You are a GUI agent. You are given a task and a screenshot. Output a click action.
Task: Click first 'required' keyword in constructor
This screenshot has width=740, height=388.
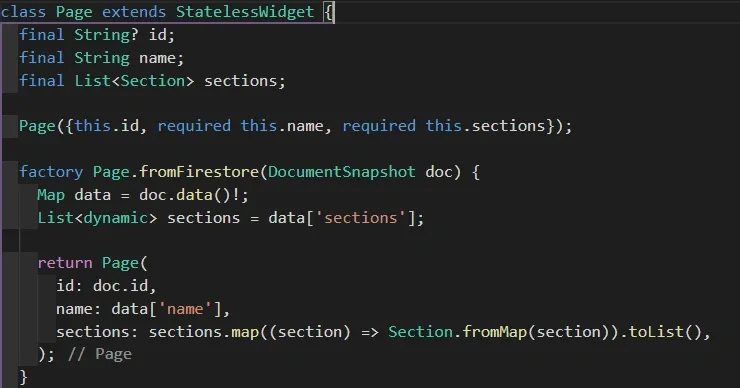(x=194, y=126)
